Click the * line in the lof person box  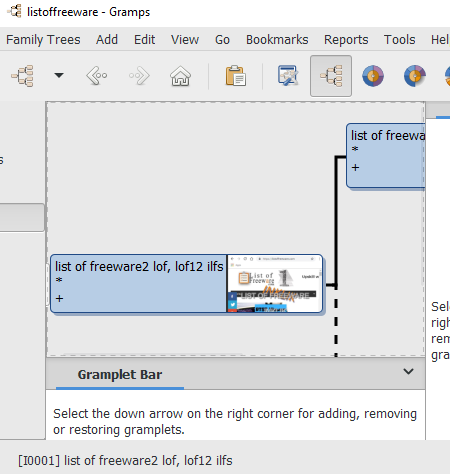[59, 280]
